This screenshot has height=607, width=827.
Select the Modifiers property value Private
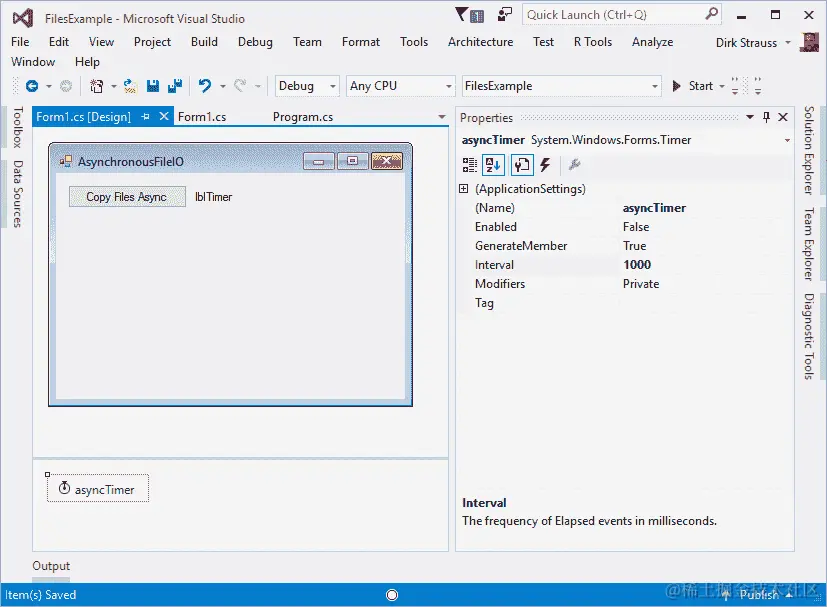[641, 284]
